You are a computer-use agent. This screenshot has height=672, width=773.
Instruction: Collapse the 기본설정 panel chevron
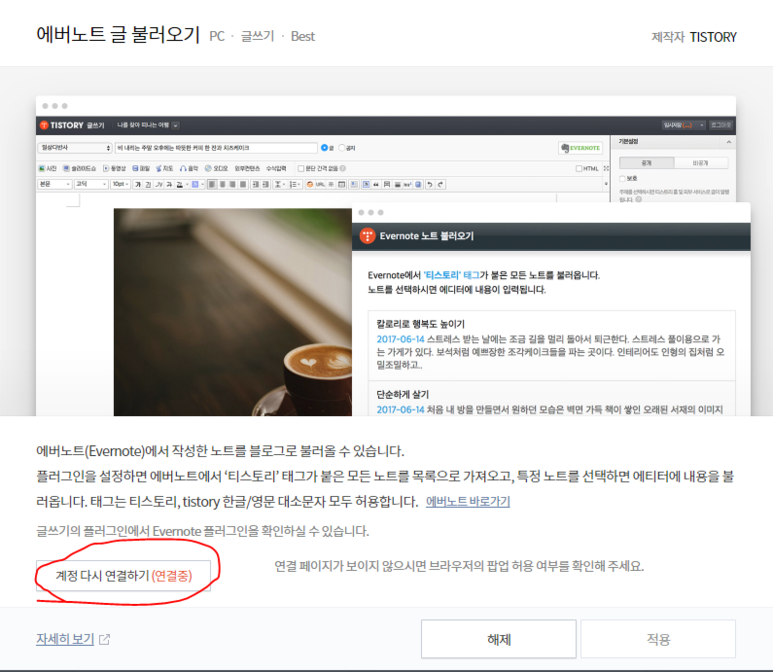click(x=729, y=142)
